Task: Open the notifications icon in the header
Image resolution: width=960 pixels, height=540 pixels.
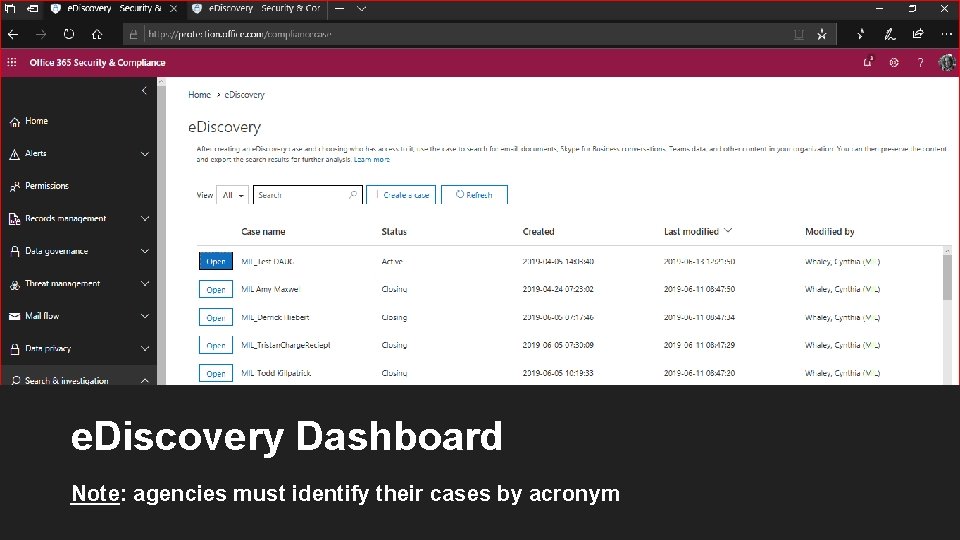Action: click(868, 62)
